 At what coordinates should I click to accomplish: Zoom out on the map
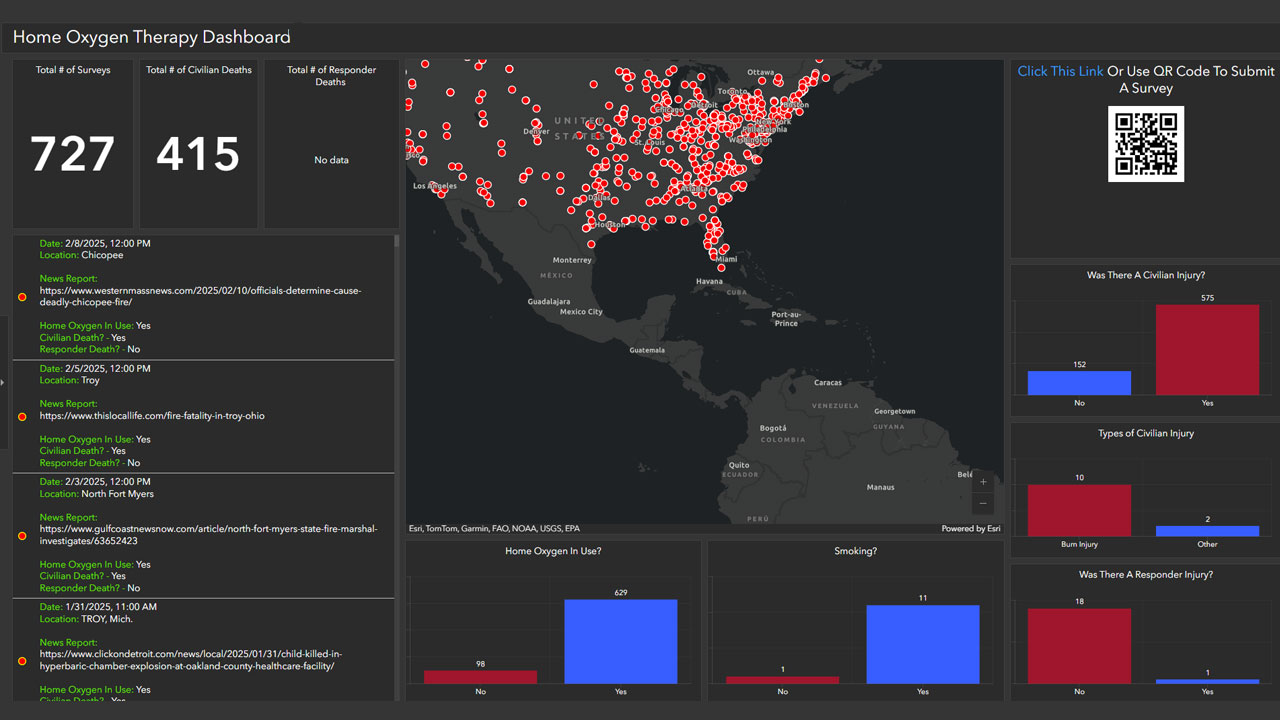point(983,504)
